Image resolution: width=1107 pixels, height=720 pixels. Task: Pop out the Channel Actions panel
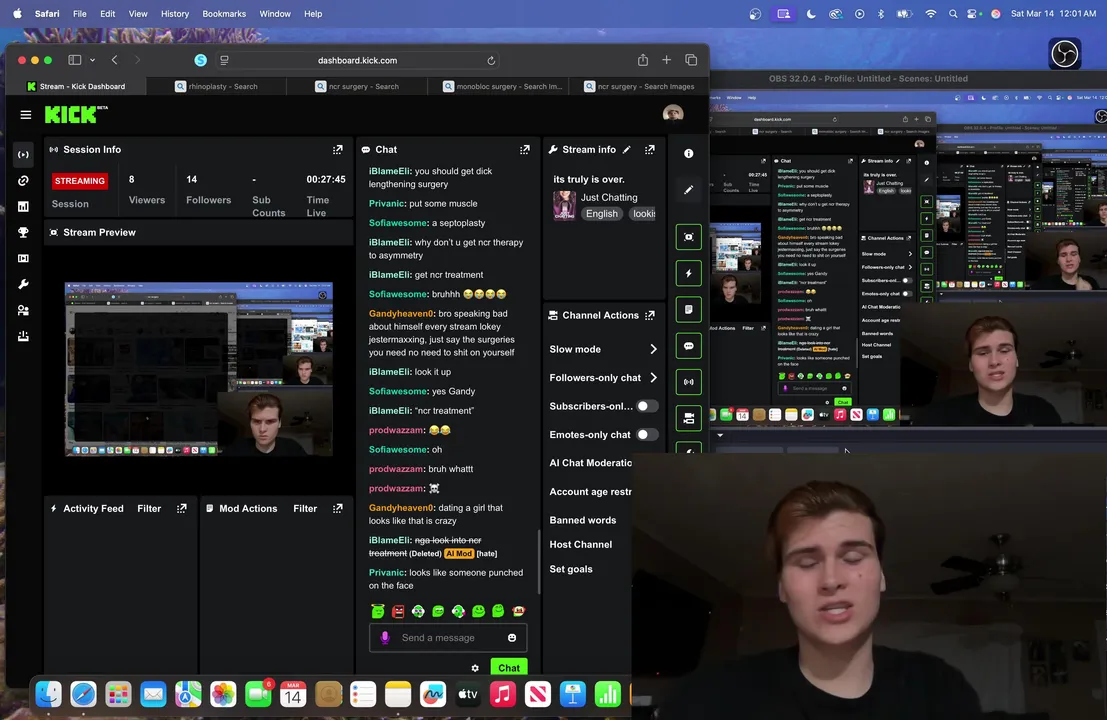650,316
